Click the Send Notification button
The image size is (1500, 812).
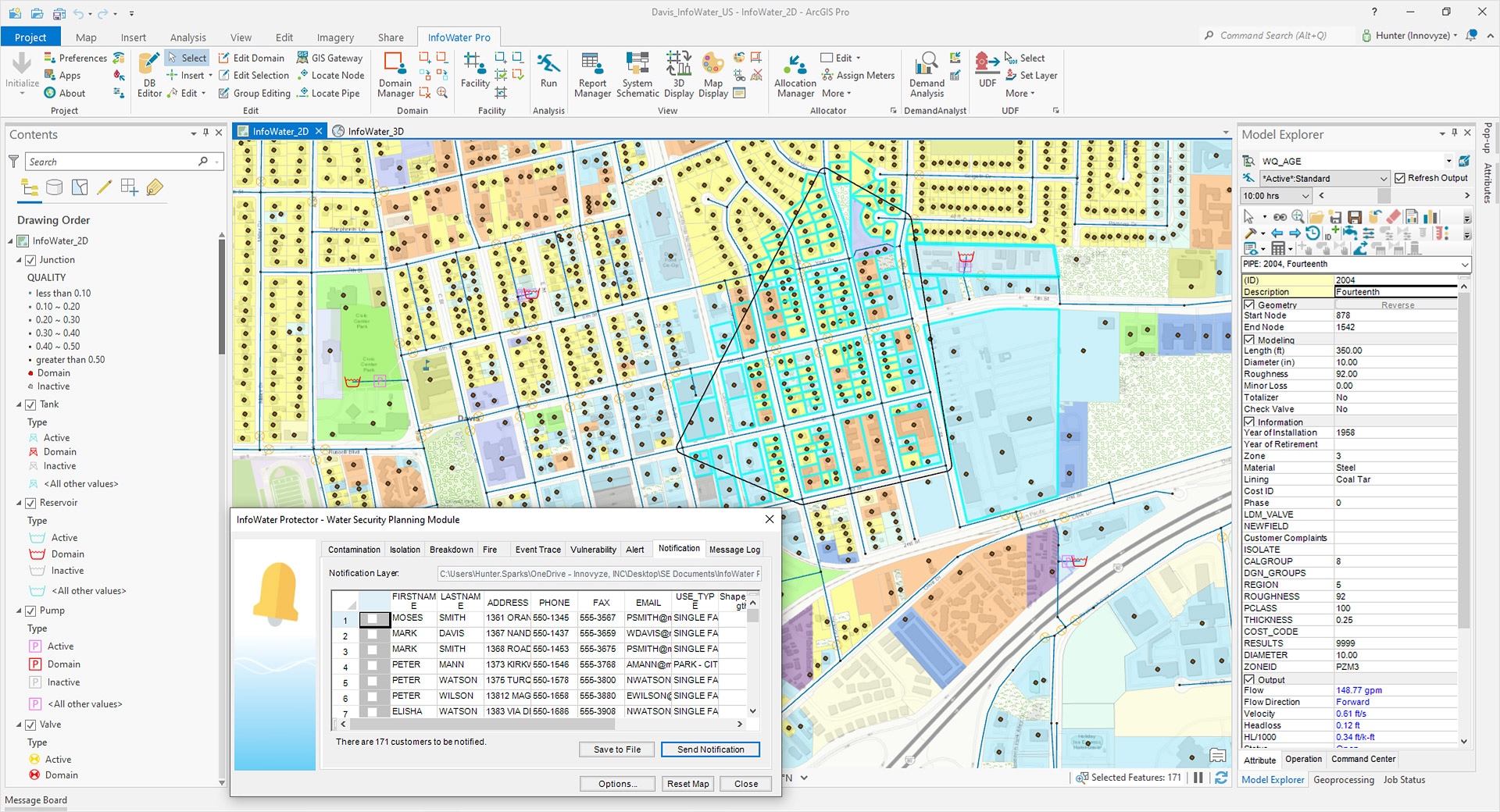click(x=710, y=750)
